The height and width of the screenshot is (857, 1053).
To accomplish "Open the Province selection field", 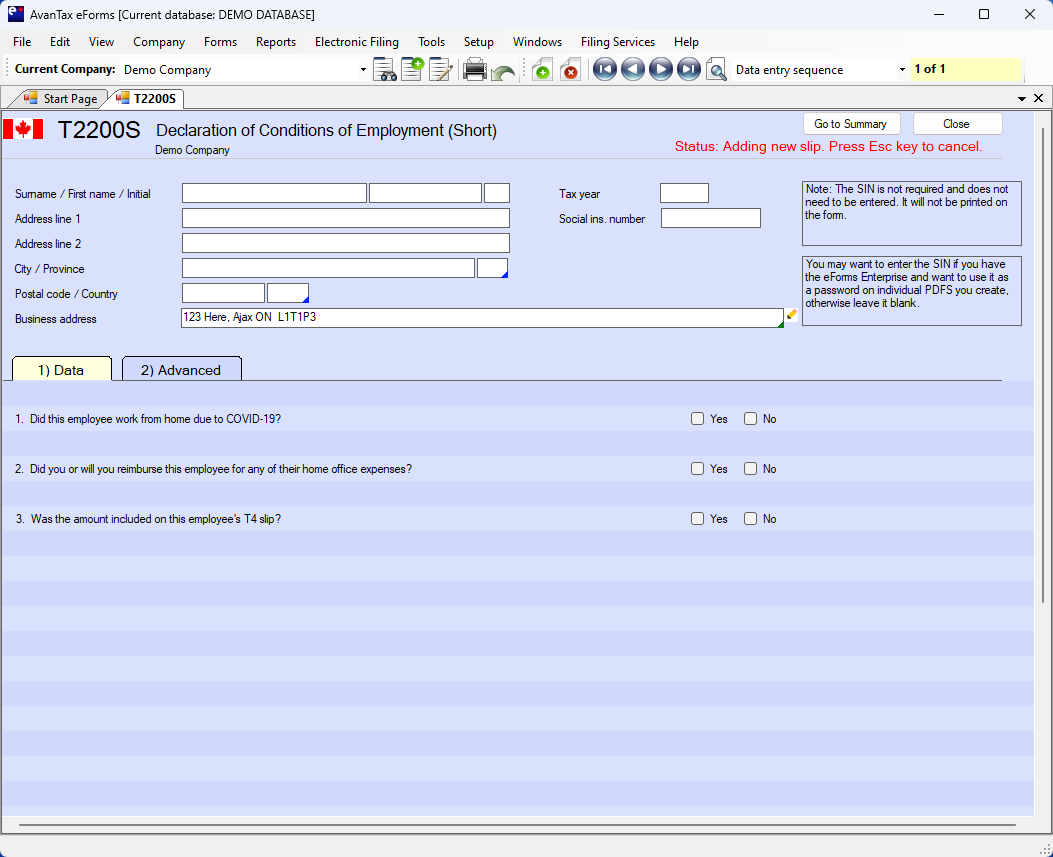I will pyautogui.click(x=492, y=268).
